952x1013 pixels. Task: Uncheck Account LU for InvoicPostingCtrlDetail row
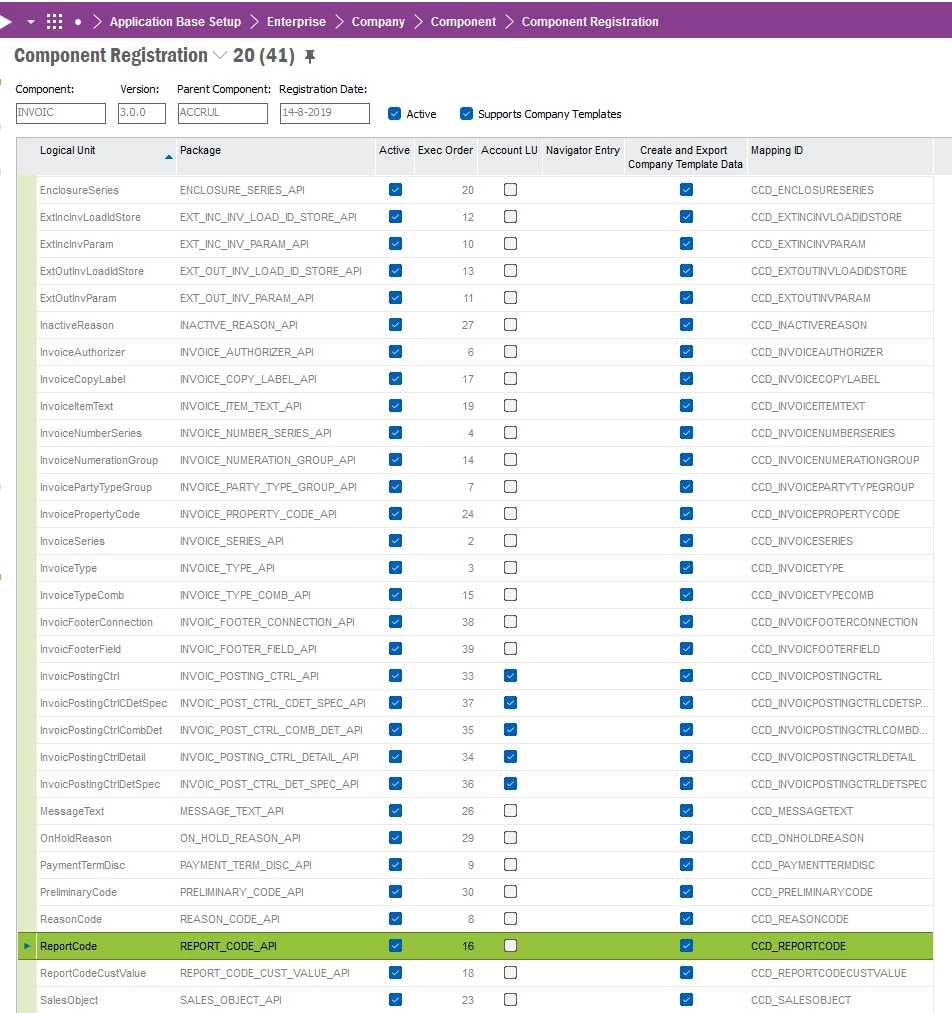click(510, 757)
